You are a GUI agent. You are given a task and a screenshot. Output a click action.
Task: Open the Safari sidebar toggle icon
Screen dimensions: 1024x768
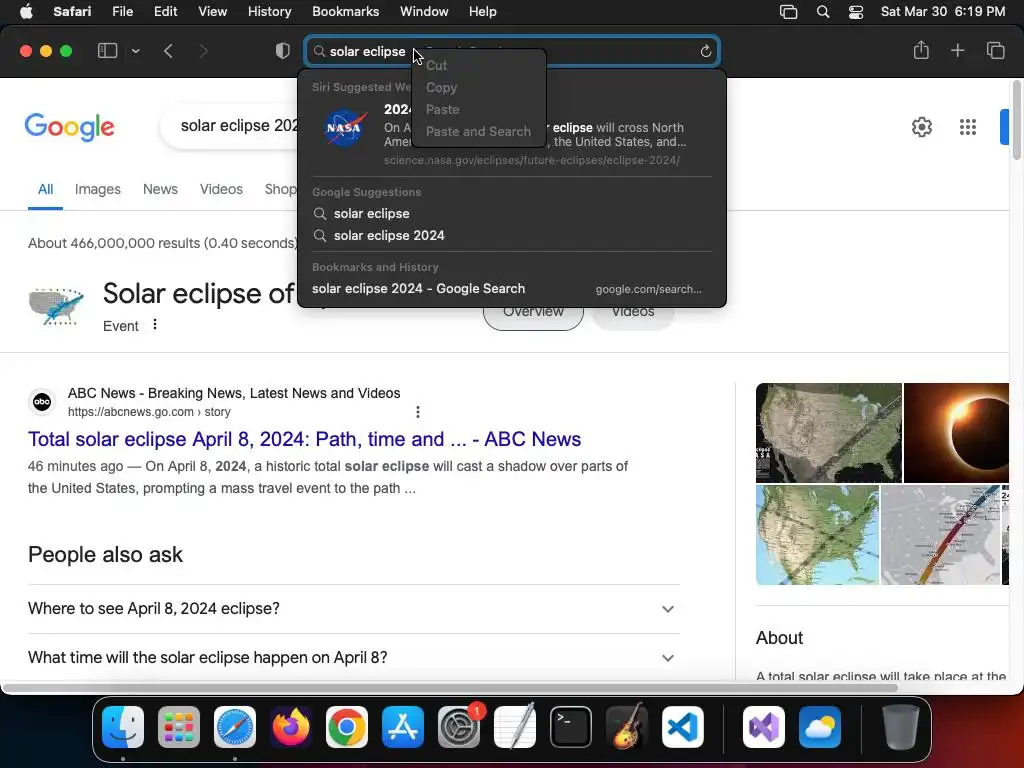107,51
